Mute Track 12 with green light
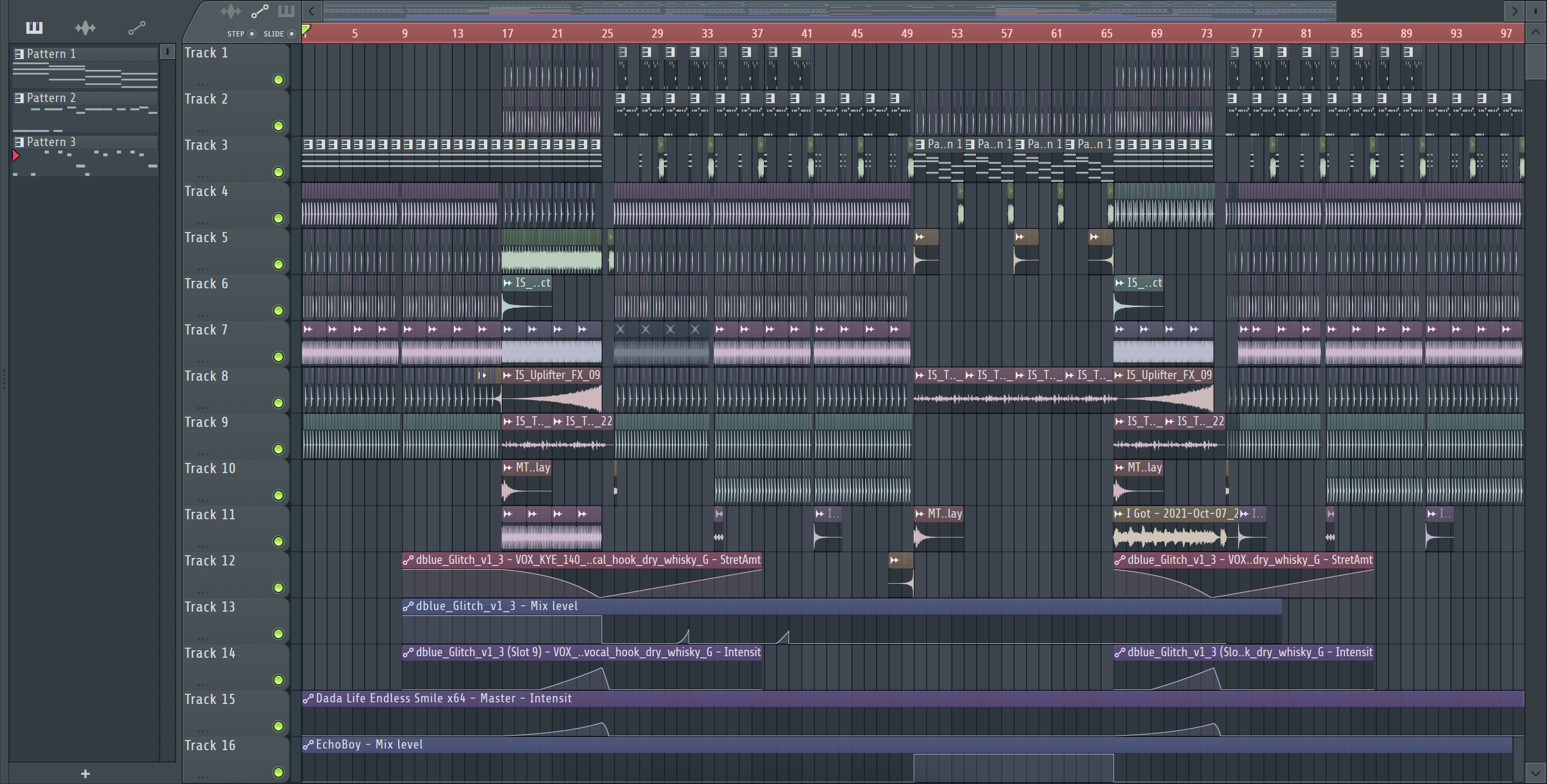 (278, 587)
